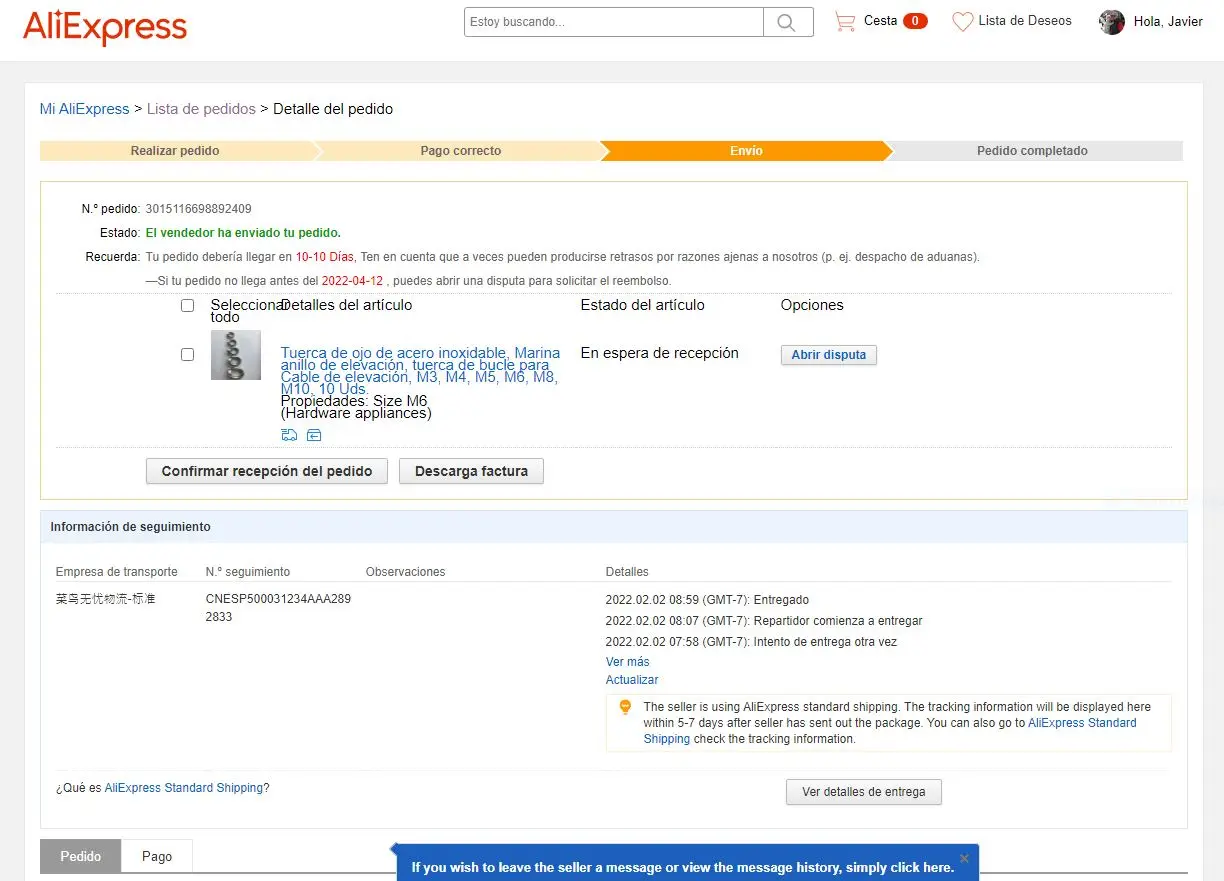Switch to the Pedido tab
The height and width of the screenshot is (881, 1224).
[80, 856]
